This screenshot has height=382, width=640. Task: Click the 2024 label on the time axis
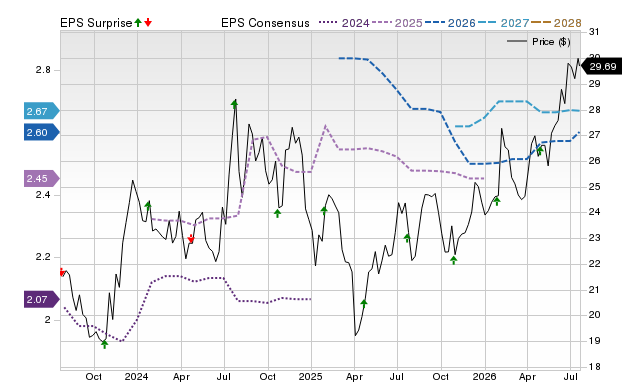coord(136,376)
